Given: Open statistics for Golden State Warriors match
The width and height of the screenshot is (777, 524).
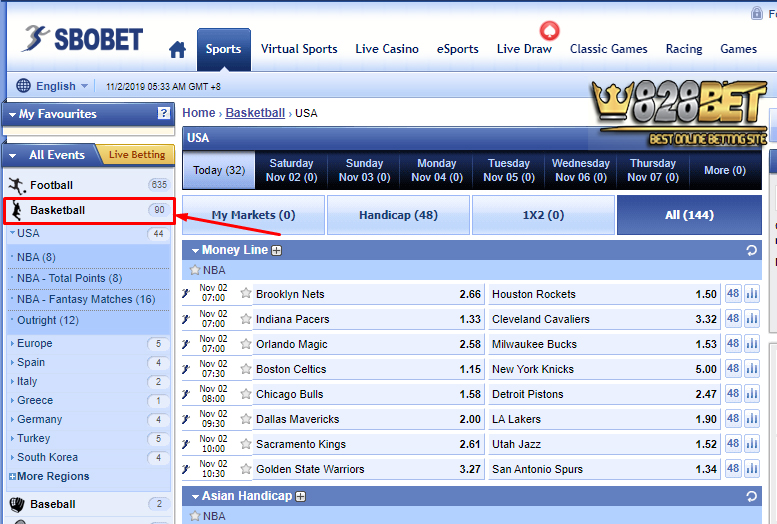Looking at the screenshot, I should pyautogui.click(x=752, y=468).
